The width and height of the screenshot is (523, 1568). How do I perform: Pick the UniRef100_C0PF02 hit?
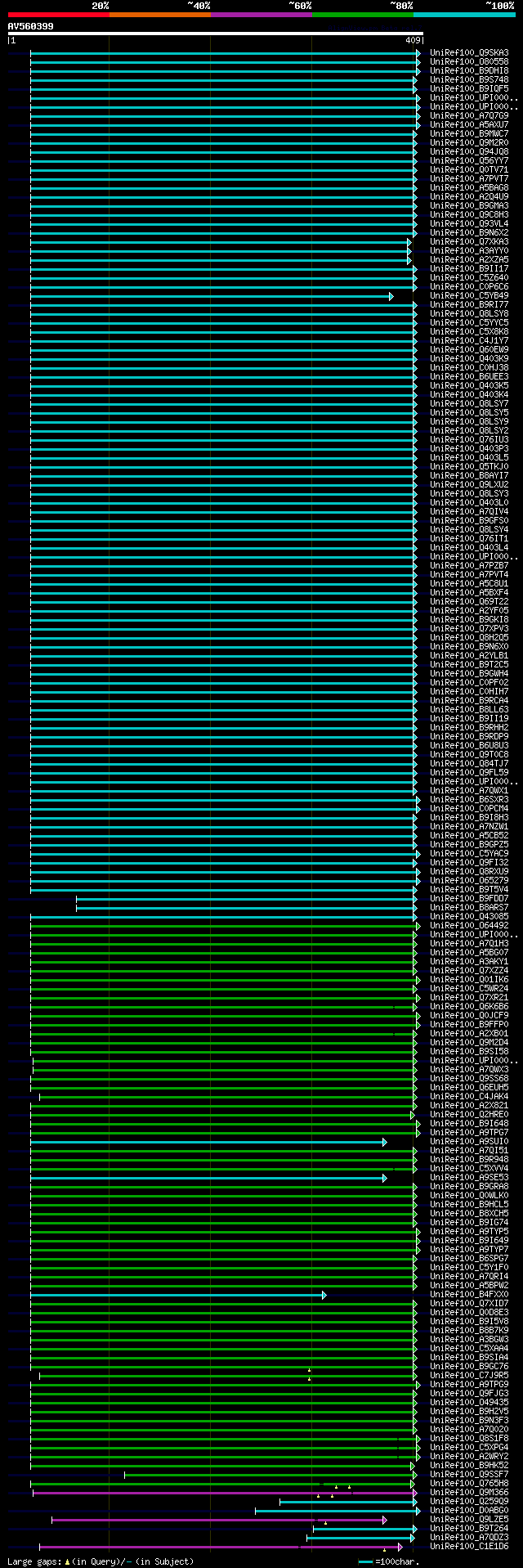point(469,683)
